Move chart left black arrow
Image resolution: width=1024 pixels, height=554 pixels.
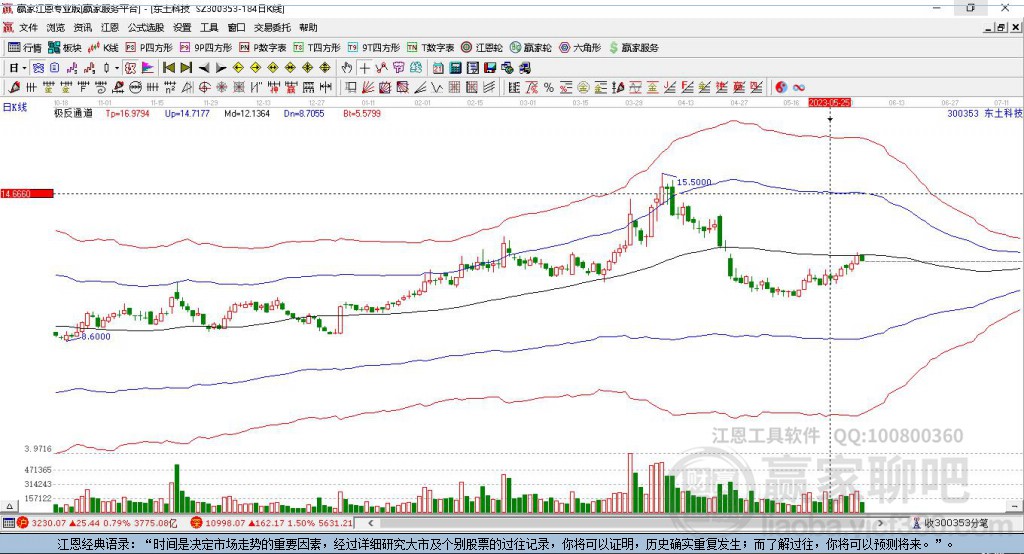pyautogui.click(x=204, y=68)
